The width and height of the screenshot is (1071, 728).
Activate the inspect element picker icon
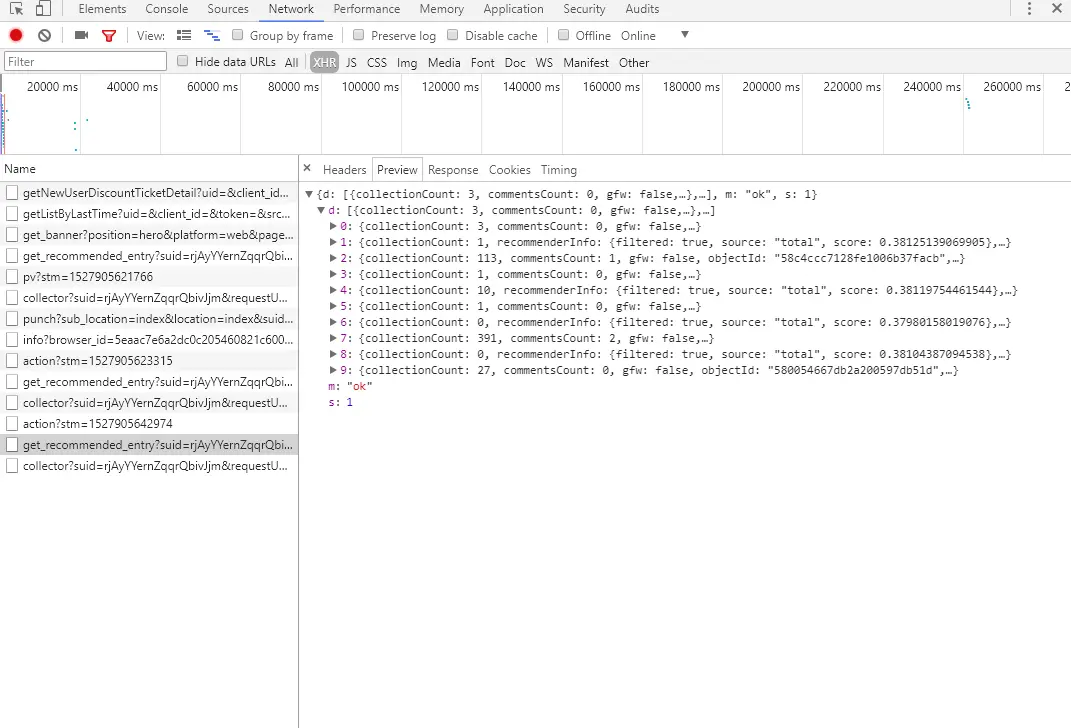pyautogui.click(x=16, y=9)
